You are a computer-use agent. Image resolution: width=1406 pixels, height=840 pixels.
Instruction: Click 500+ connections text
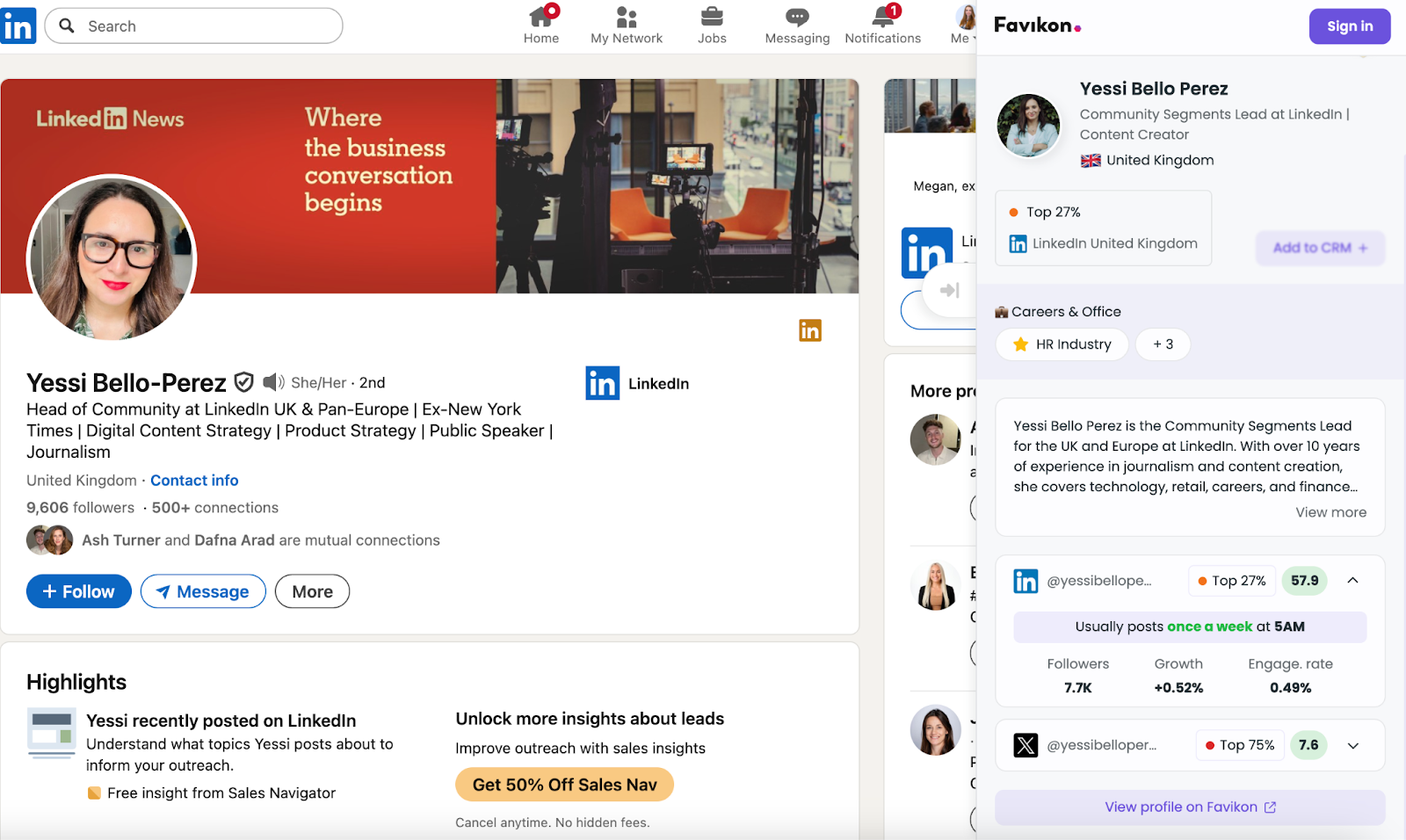tap(215, 508)
